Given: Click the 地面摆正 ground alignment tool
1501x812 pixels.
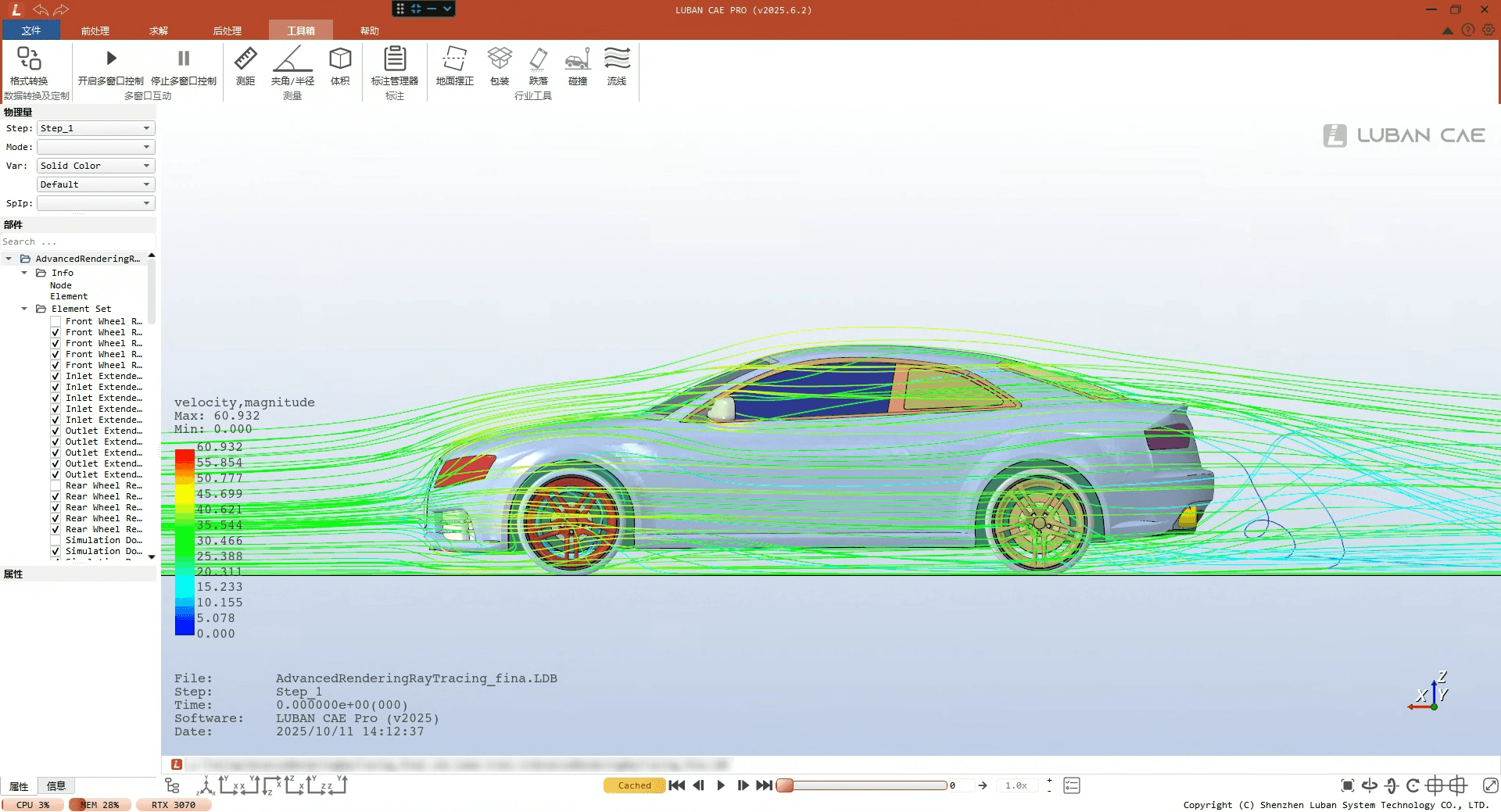Looking at the screenshot, I should click(454, 66).
